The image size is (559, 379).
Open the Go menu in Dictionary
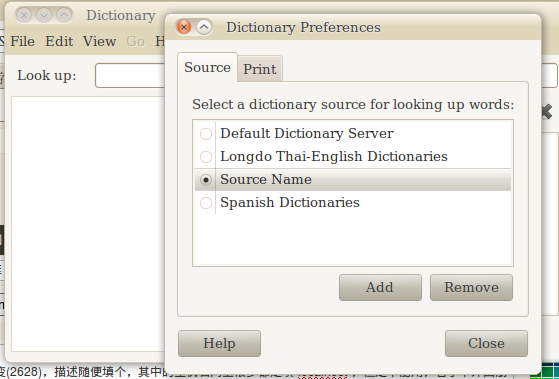[135, 41]
